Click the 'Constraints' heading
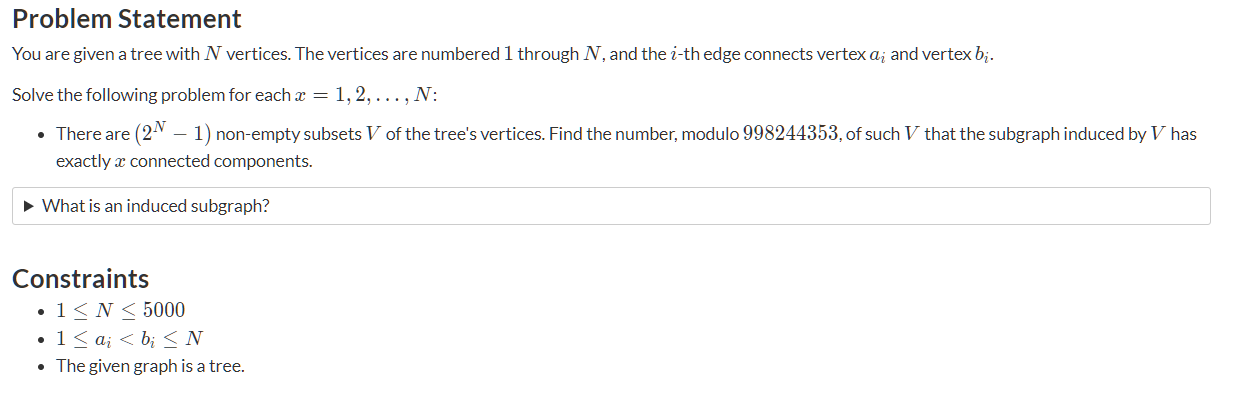 click(81, 279)
